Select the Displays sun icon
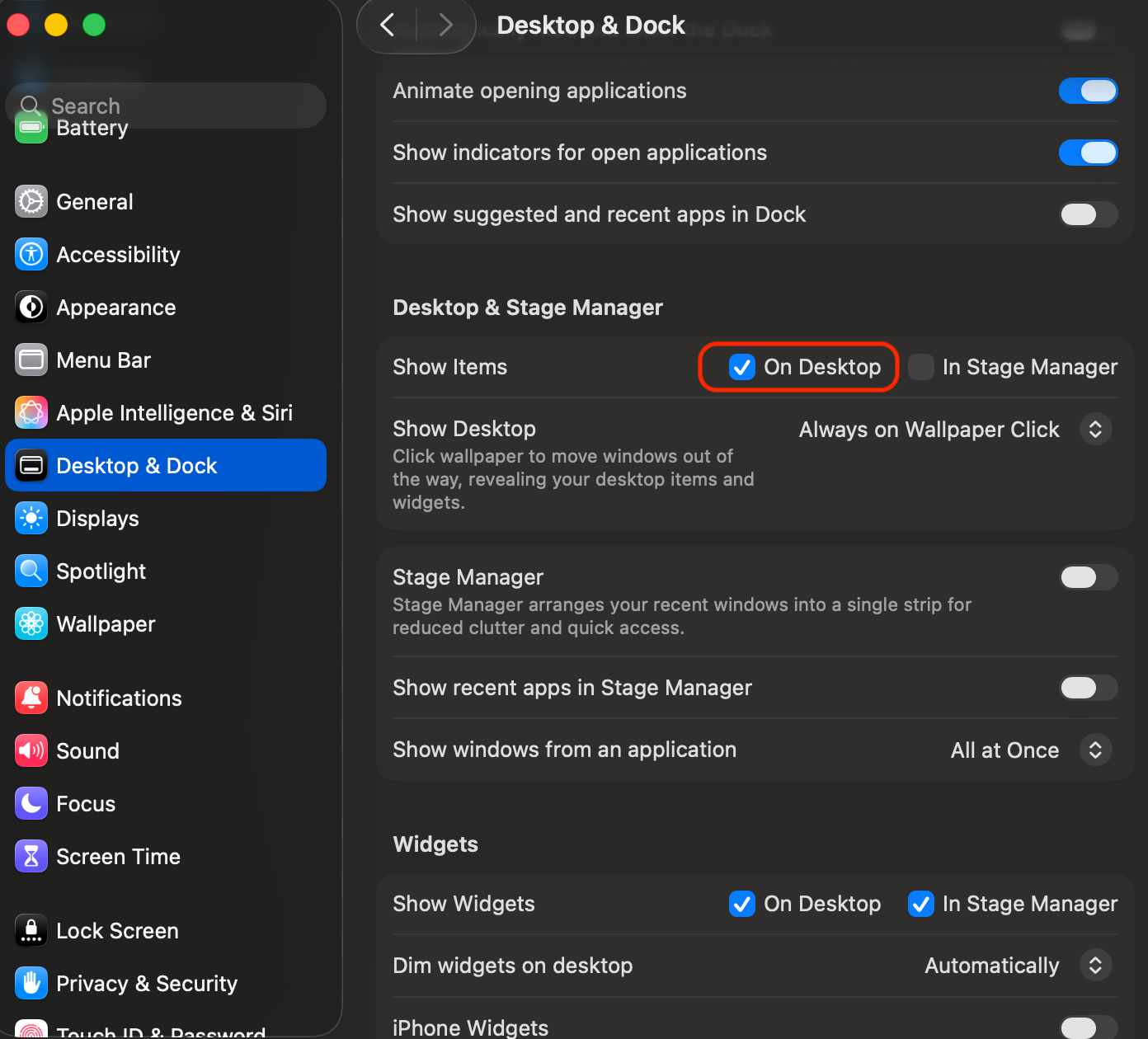This screenshot has height=1039, width=1148. (x=31, y=519)
